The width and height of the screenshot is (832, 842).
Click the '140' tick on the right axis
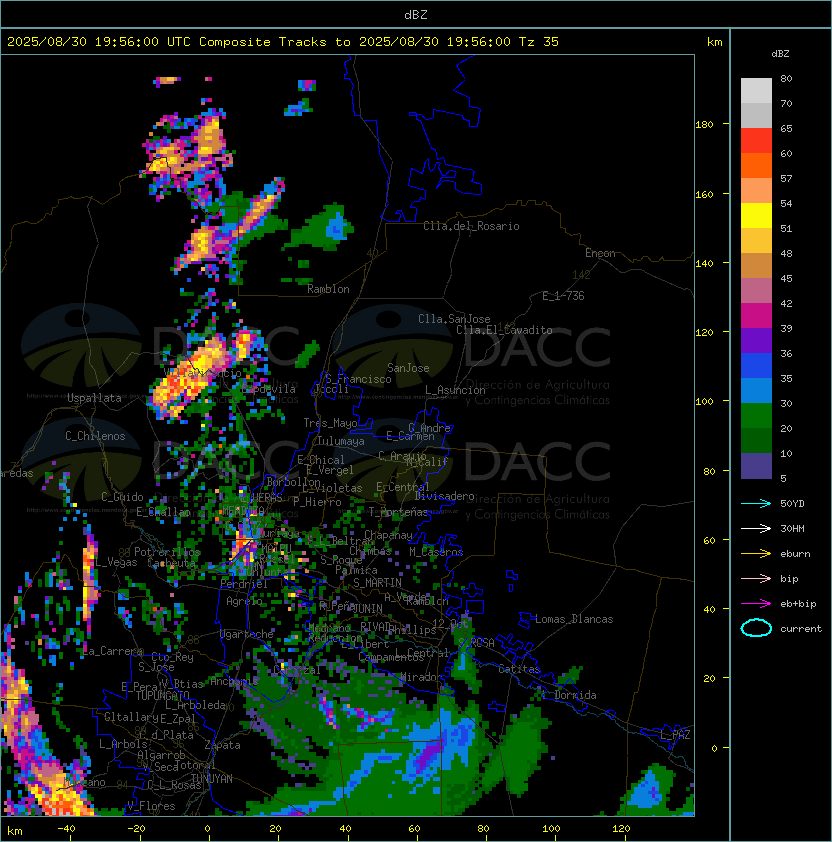704,264
